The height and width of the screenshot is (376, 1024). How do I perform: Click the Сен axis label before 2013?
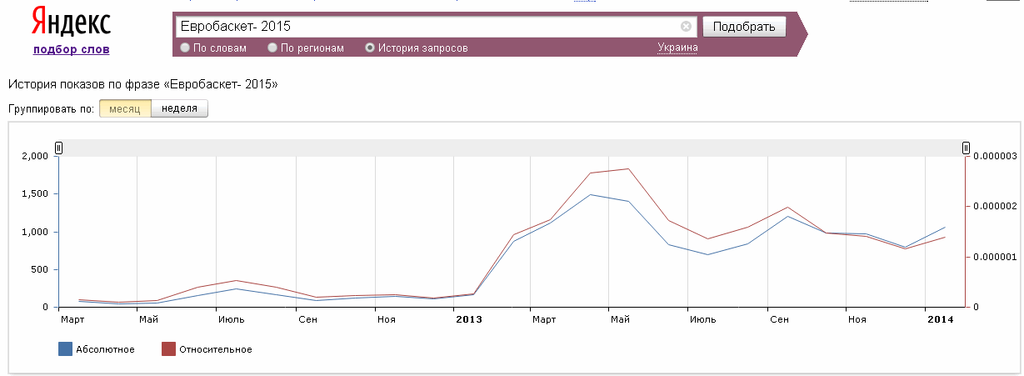point(309,319)
